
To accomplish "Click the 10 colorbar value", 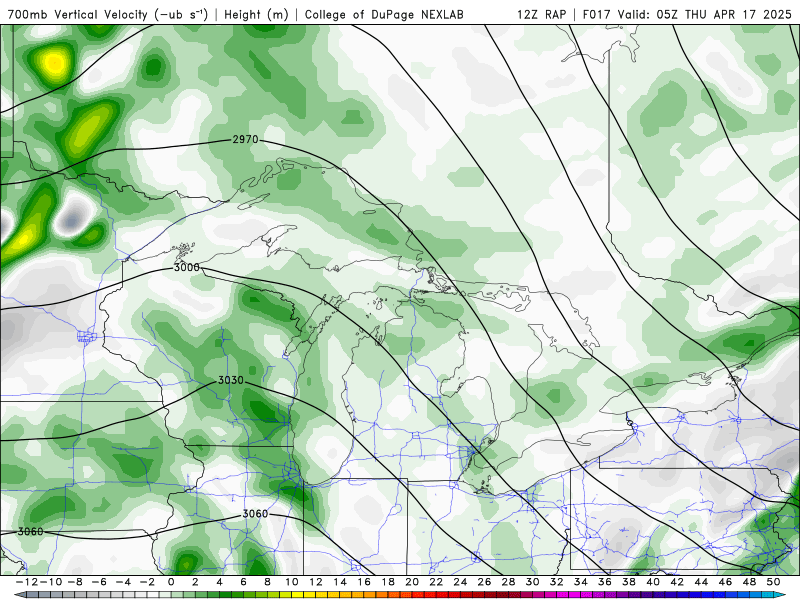I will pyautogui.click(x=291, y=582).
